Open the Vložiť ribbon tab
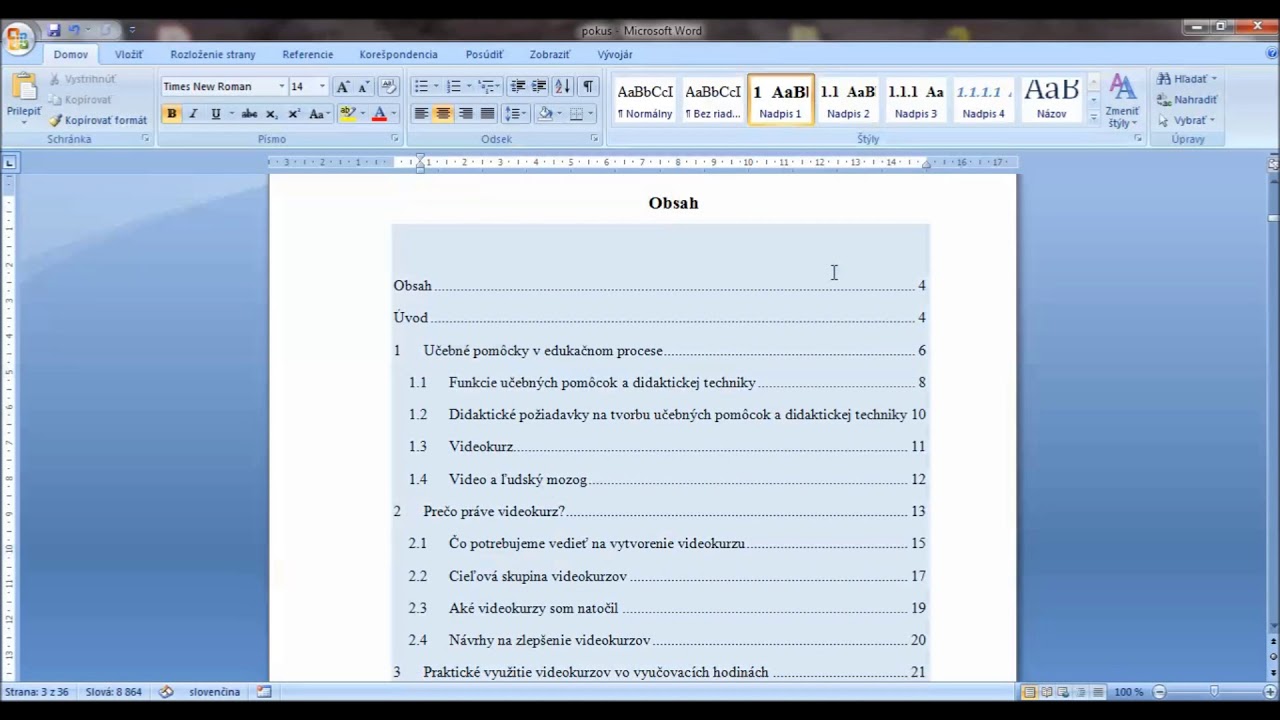This screenshot has width=1280, height=720. (128, 55)
